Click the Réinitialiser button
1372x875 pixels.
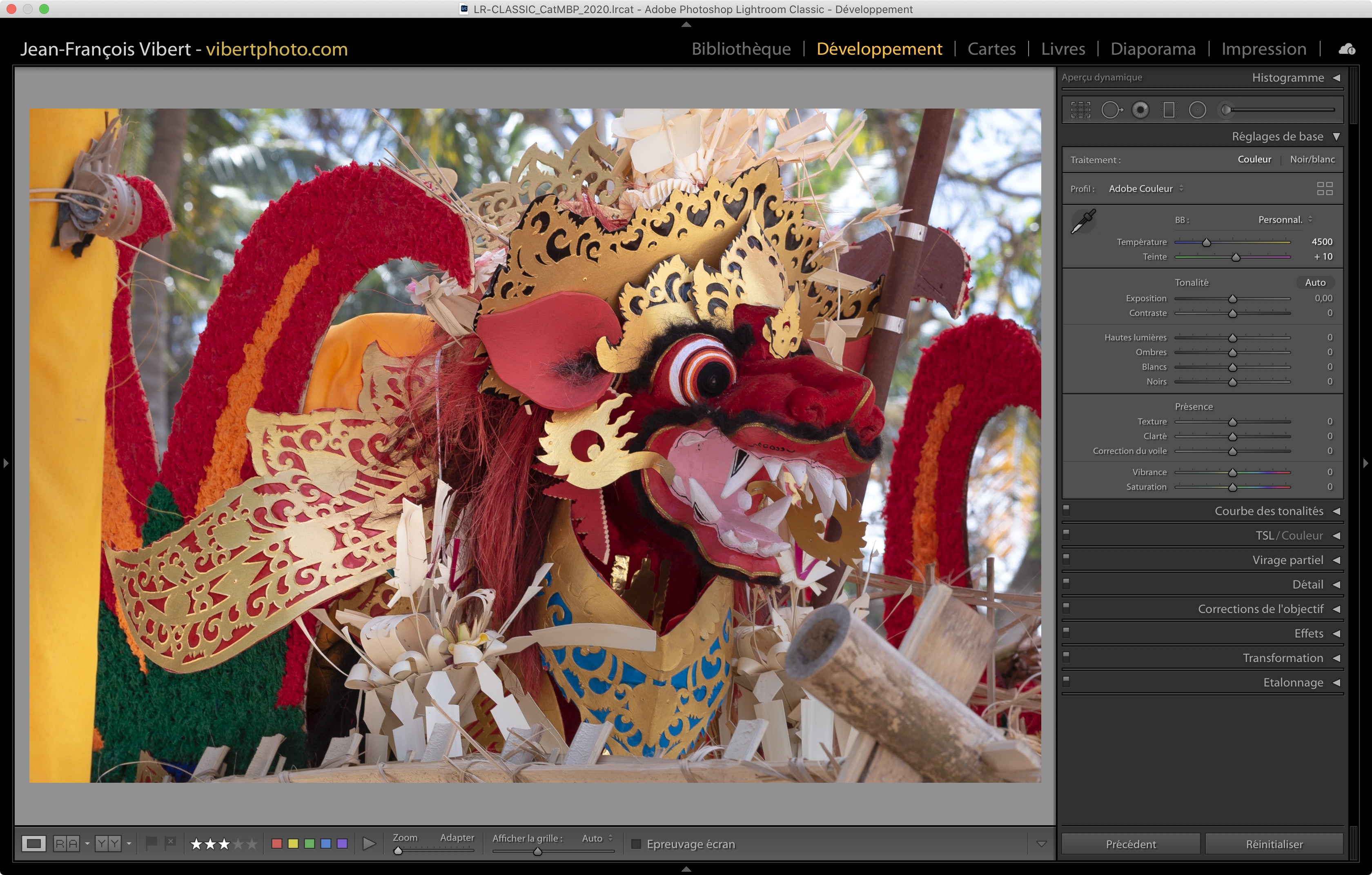pos(1274,844)
